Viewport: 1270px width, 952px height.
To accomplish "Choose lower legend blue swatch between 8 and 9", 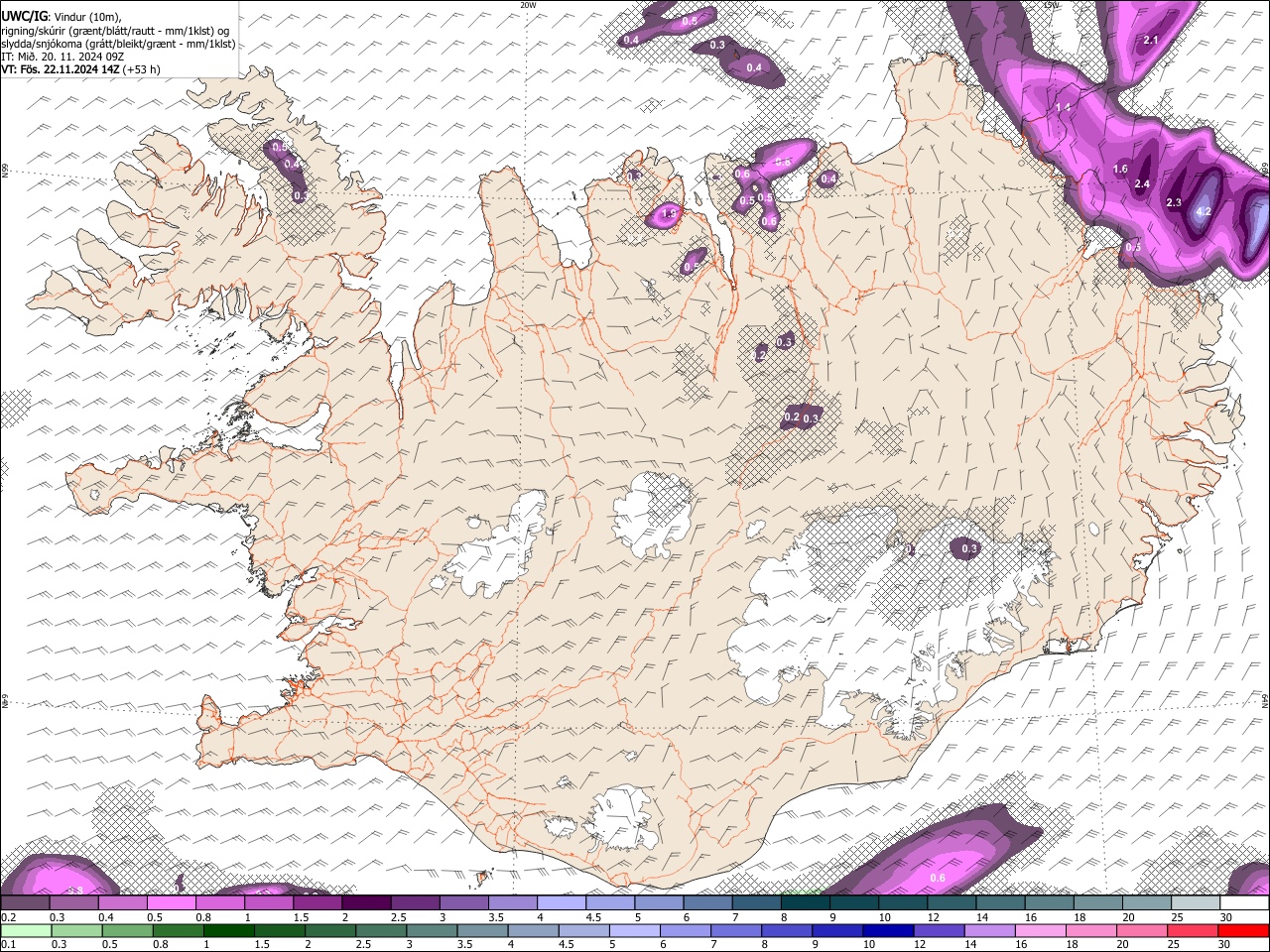I will 786,930.
